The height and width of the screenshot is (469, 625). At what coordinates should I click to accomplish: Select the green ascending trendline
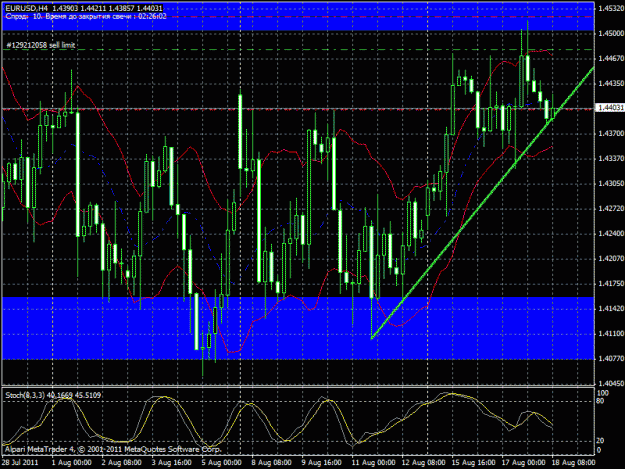482,203
